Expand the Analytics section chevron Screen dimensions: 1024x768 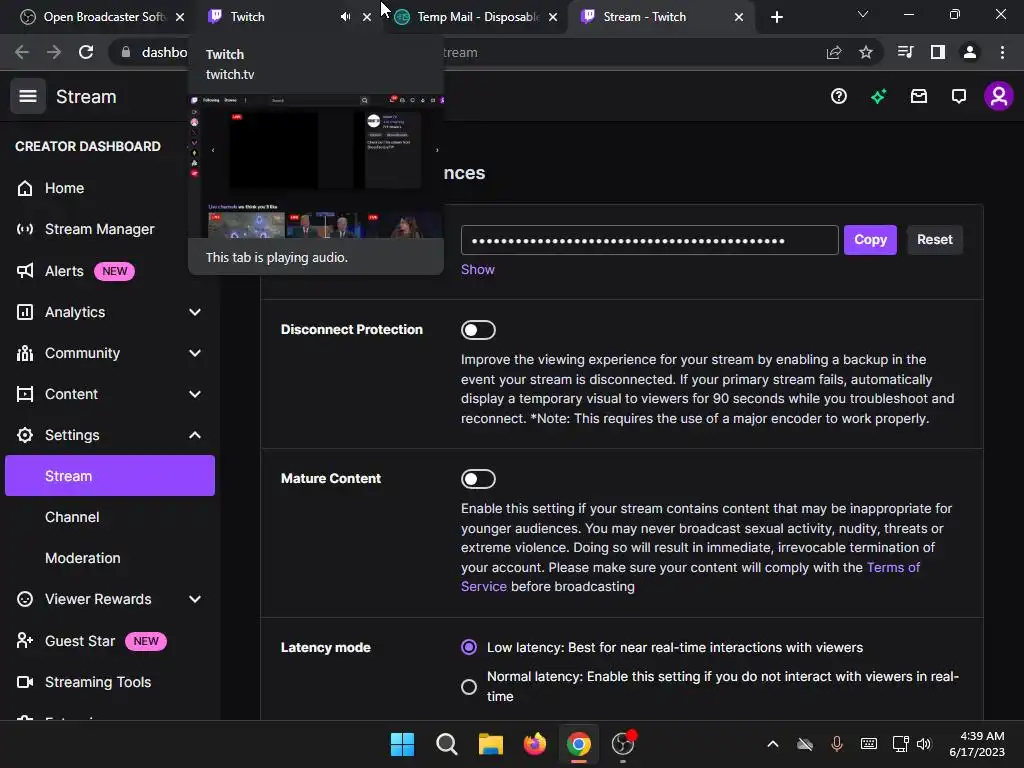(x=195, y=312)
